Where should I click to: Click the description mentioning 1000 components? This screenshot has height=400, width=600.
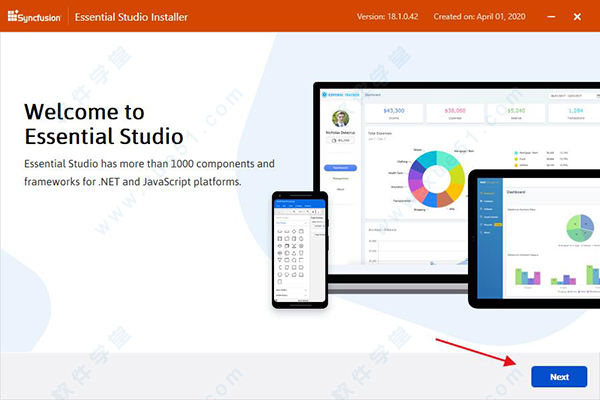coord(149,173)
